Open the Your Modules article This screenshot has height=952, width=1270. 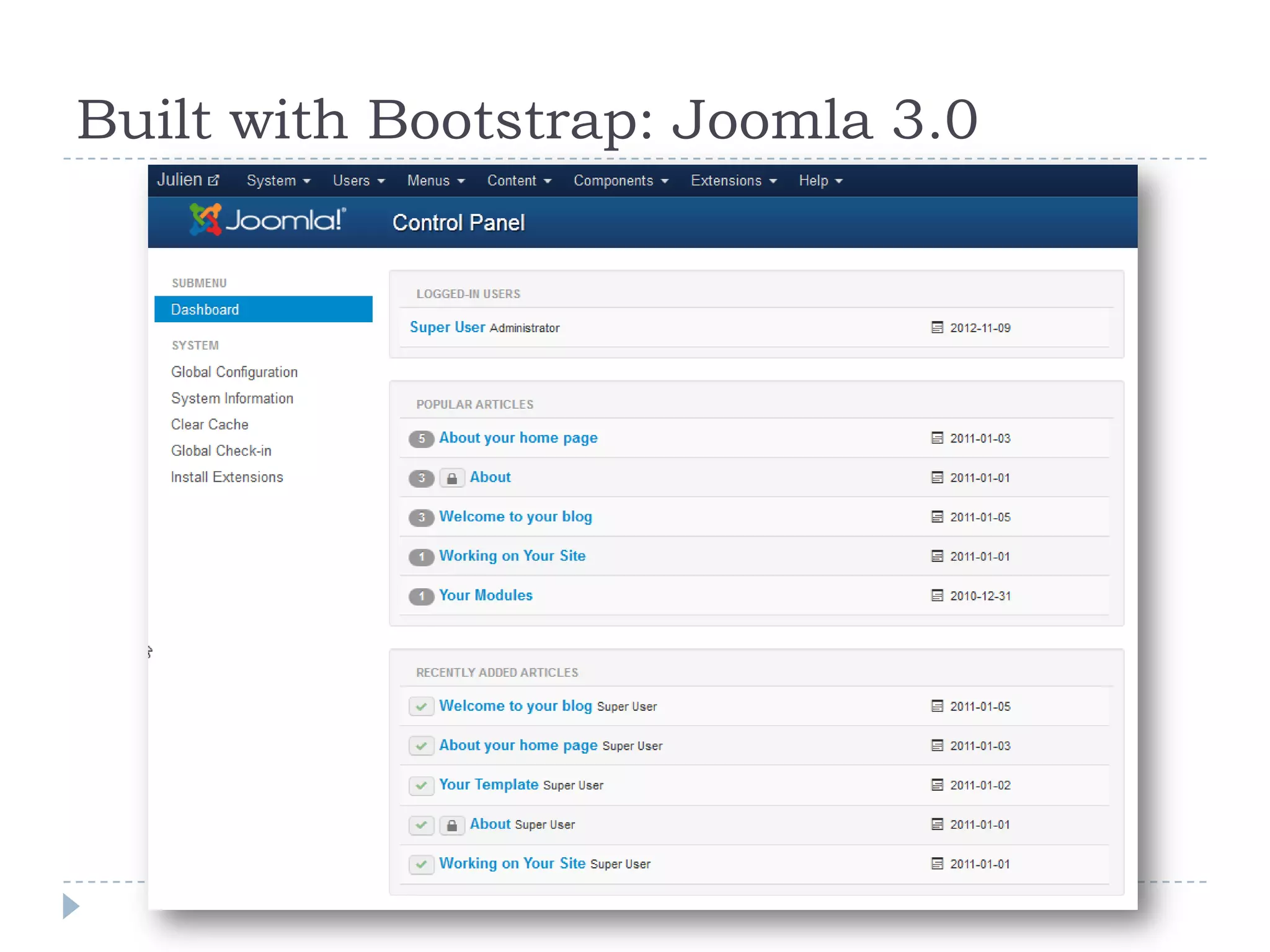pyautogui.click(x=486, y=595)
